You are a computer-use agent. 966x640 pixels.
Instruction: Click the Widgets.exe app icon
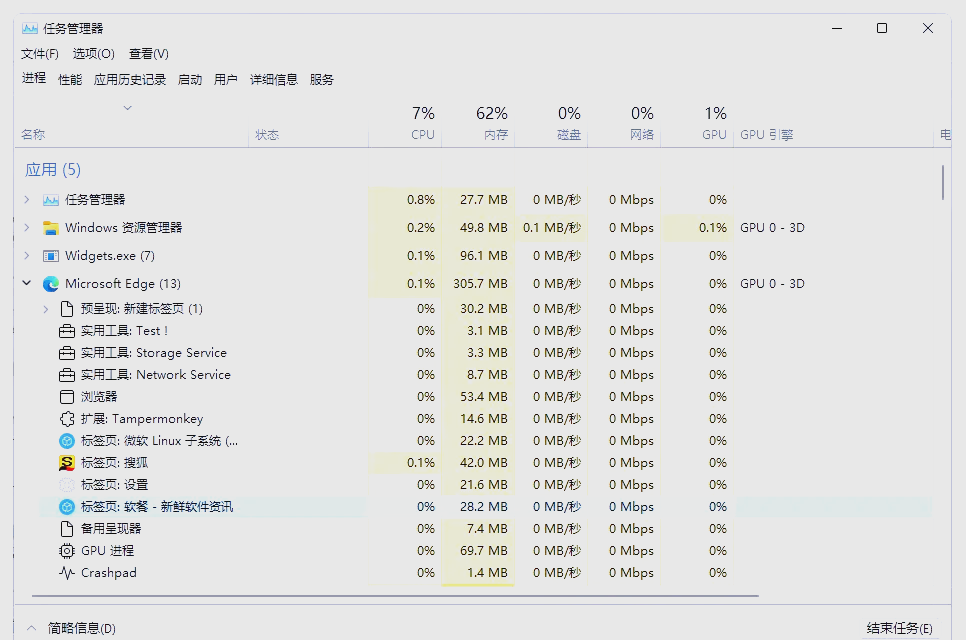point(51,256)
